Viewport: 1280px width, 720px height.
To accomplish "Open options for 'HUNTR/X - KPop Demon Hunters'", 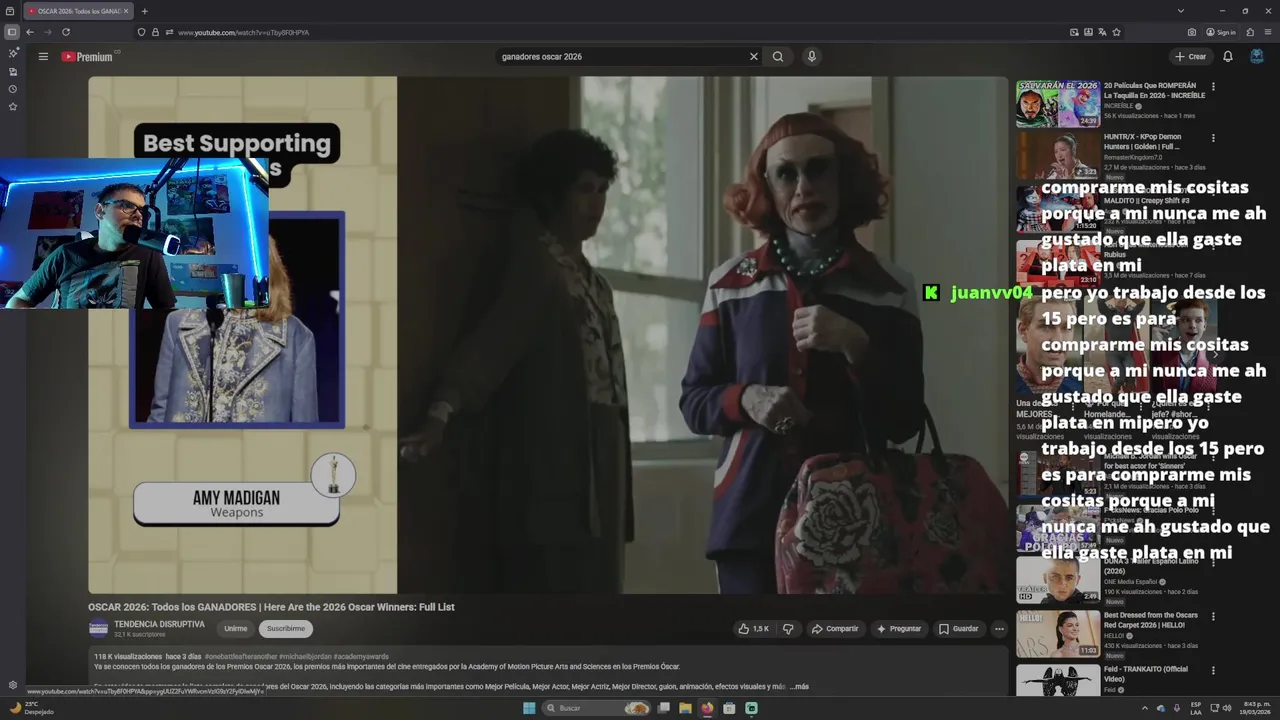I will click(x=1213, y=138).
